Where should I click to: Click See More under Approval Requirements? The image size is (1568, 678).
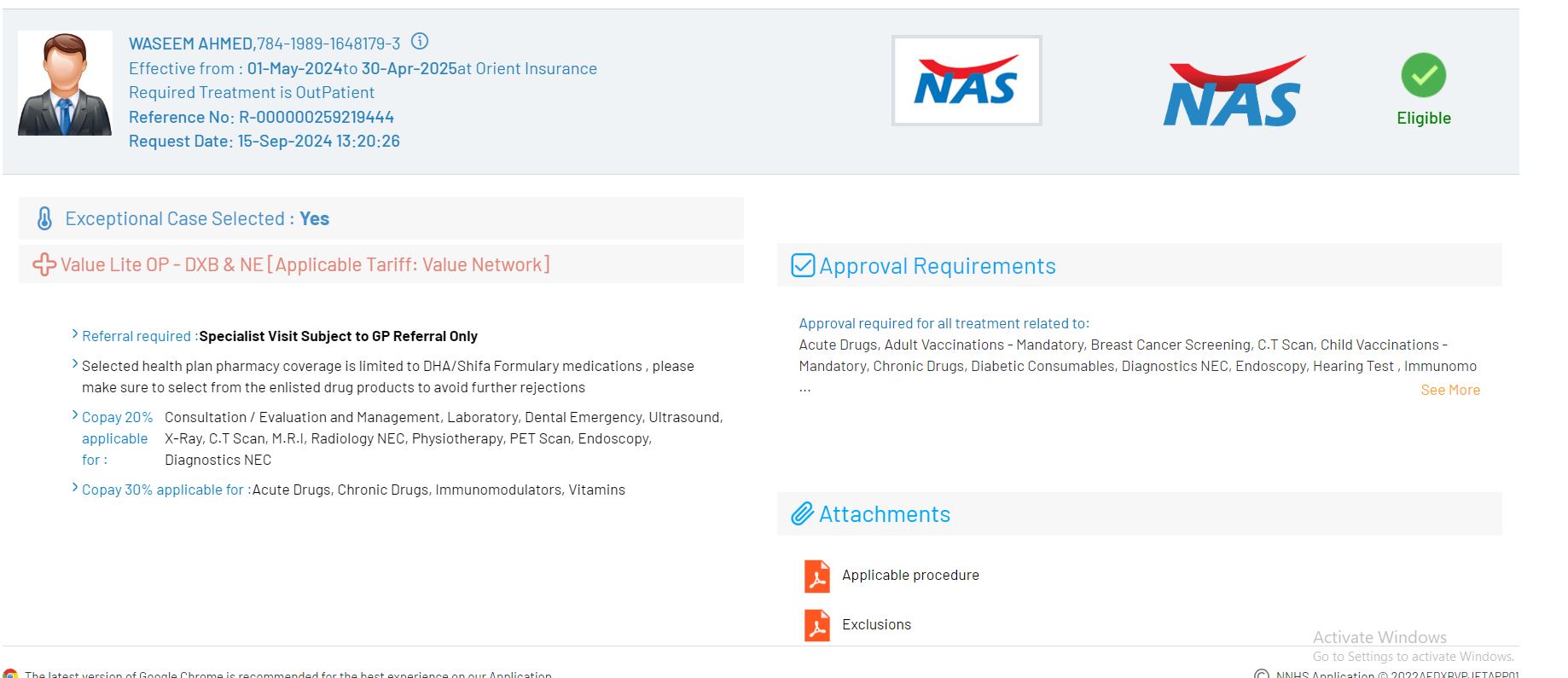coord(1450,390)
